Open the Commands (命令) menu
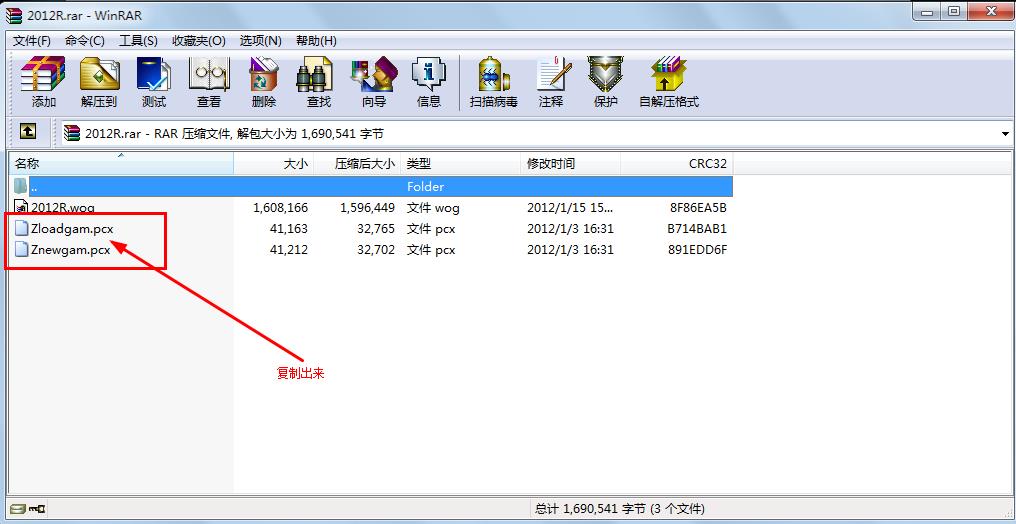The width and height of the screenshot is (1016, 524). coord(85,41)
